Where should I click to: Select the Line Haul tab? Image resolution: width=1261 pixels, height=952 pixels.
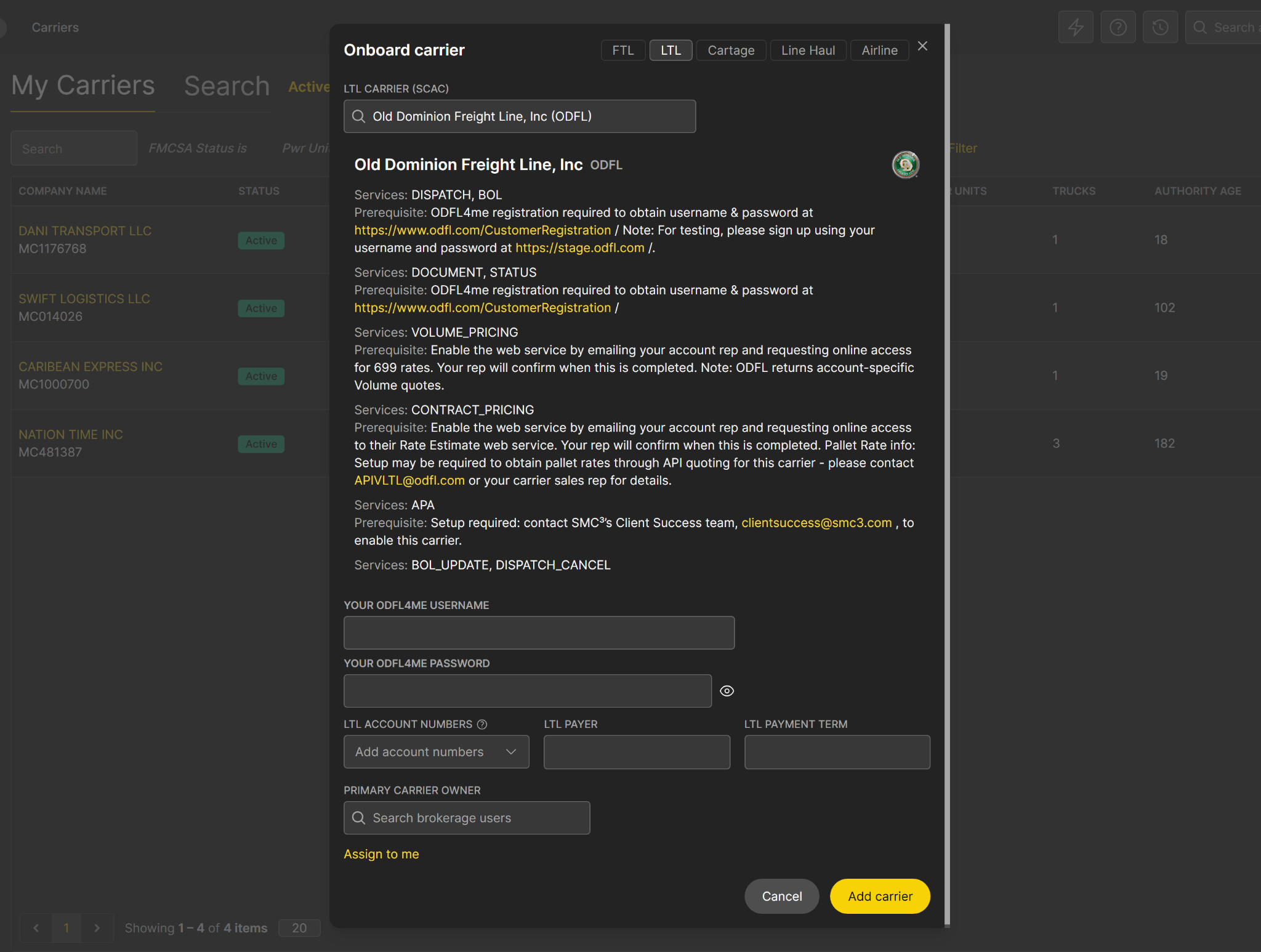(x=808, y=50)
